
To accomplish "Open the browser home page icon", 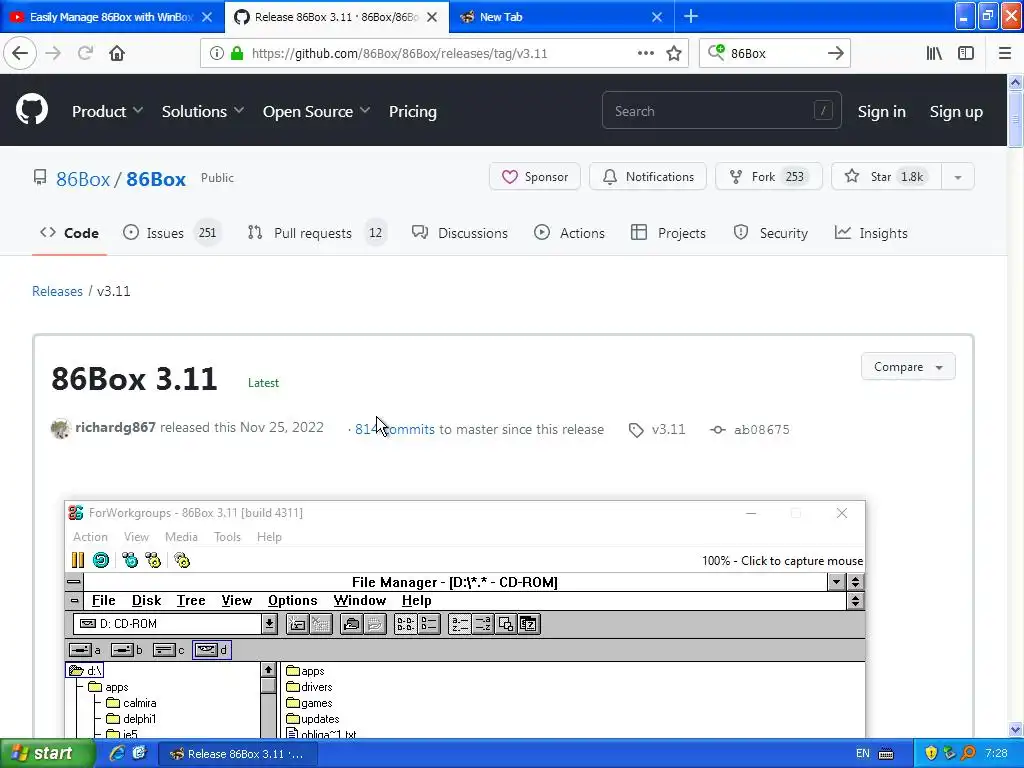I will [x=117, y=53].
